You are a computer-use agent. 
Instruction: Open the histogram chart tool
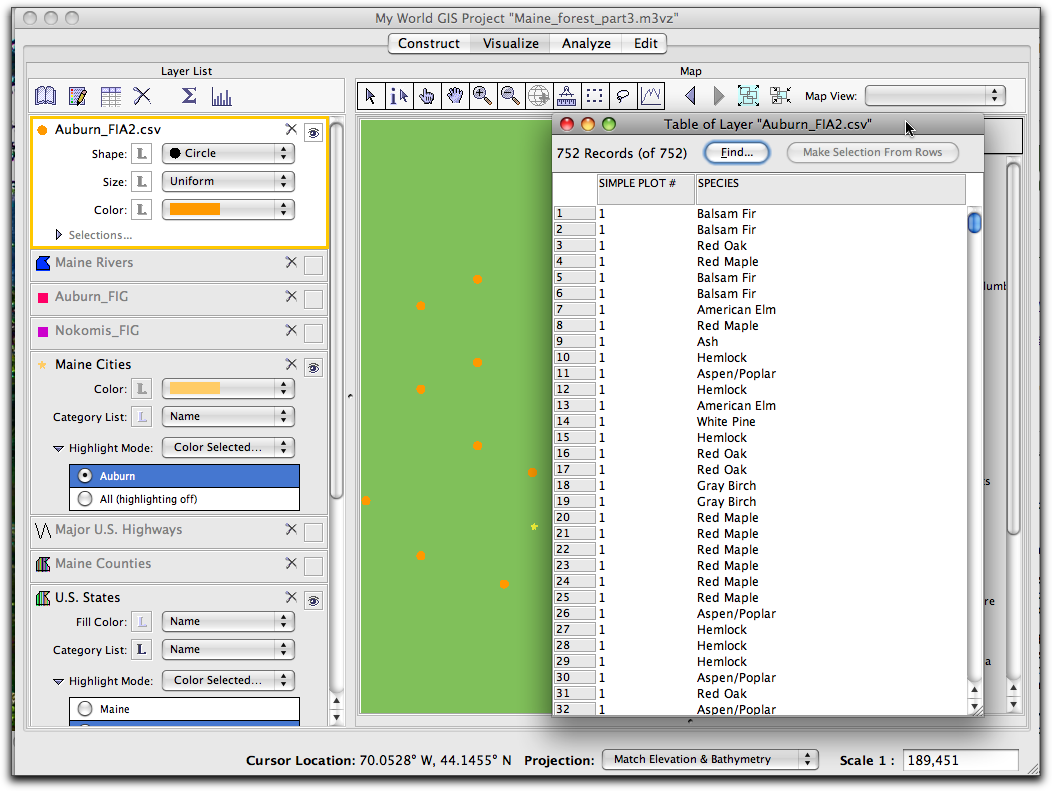221,95
